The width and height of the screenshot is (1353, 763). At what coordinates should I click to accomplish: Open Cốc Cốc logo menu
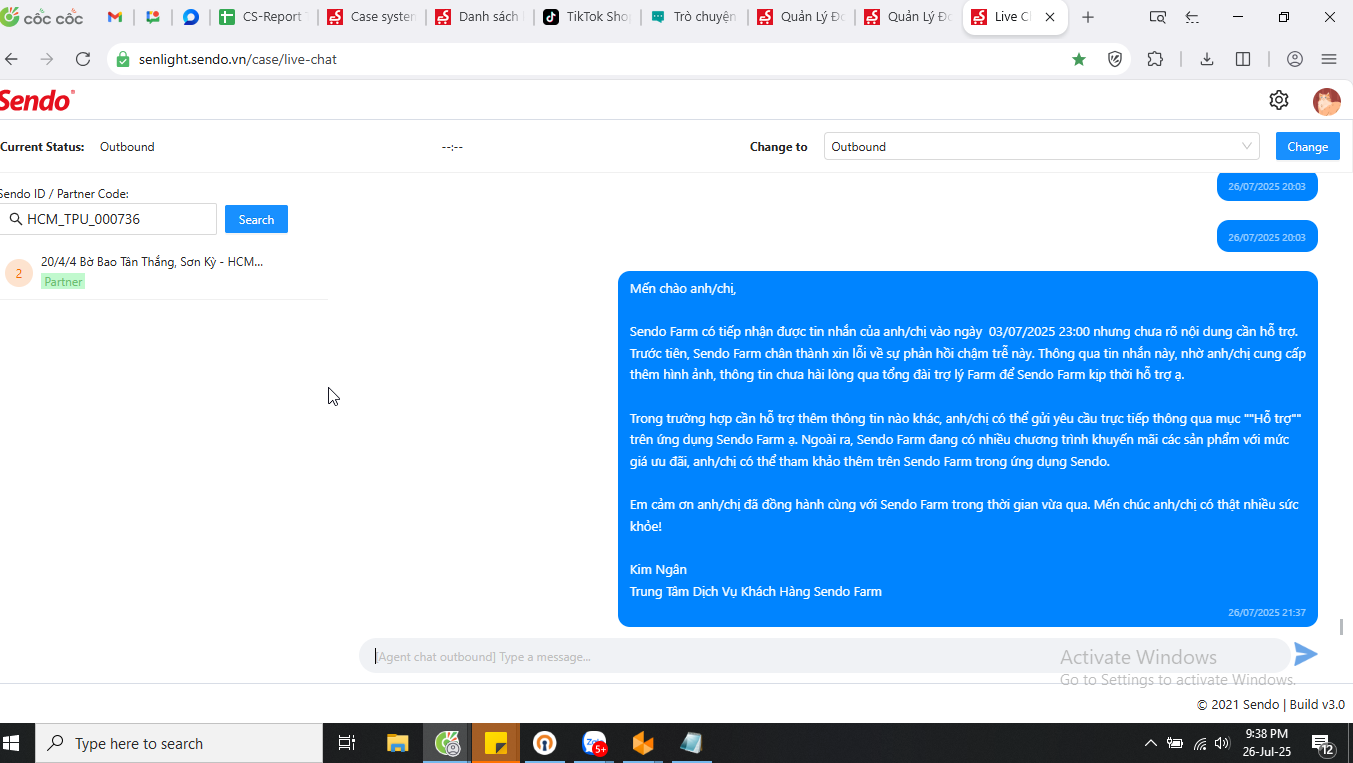tap(43, 17)
